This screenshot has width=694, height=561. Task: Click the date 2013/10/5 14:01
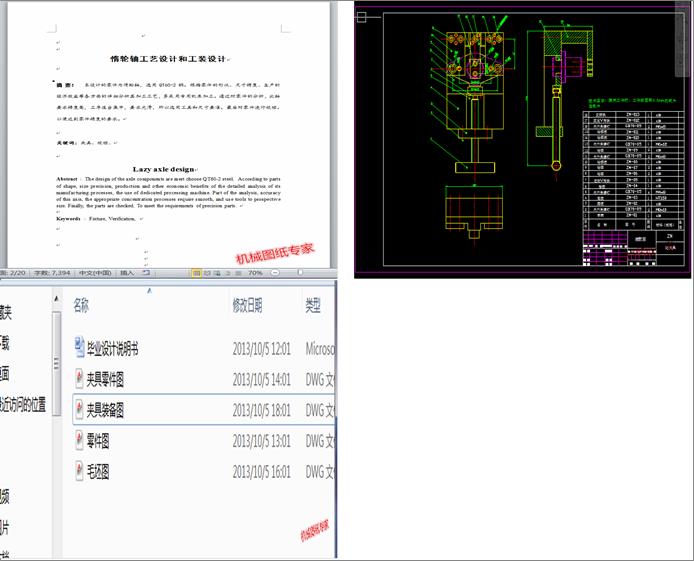coord(262,380)
